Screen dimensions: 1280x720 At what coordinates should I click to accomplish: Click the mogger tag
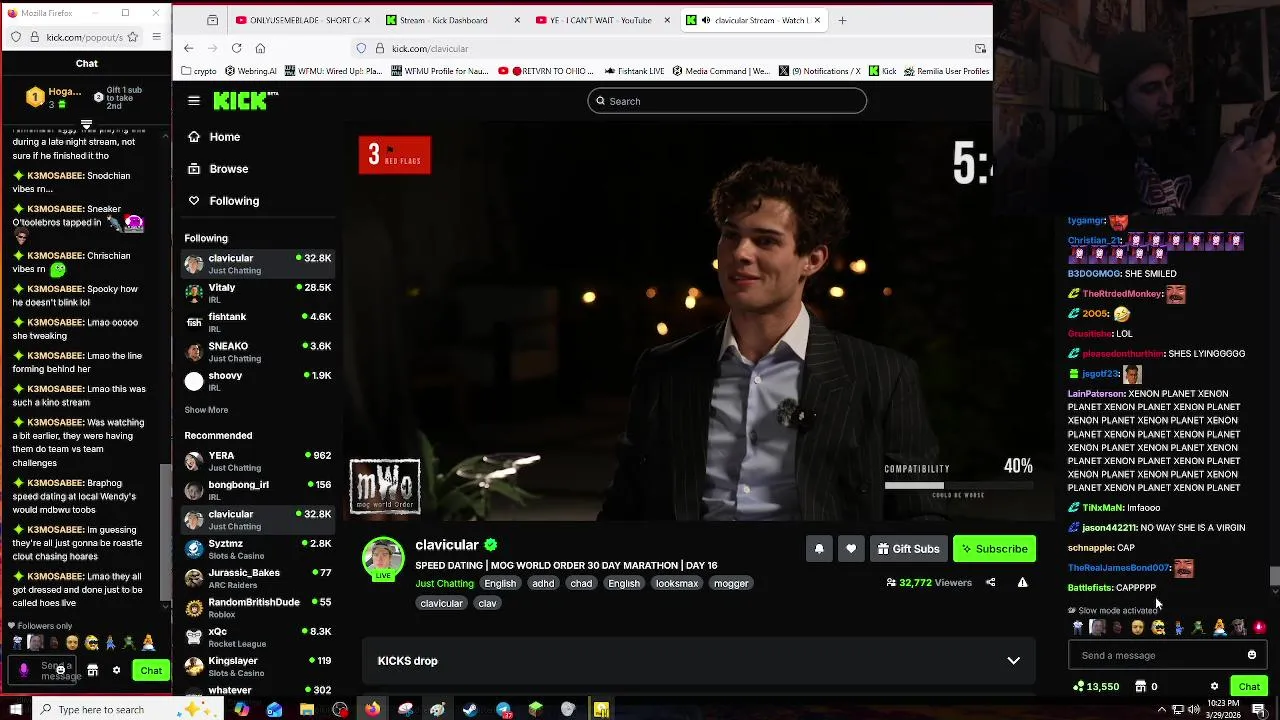tap(731, 583)
